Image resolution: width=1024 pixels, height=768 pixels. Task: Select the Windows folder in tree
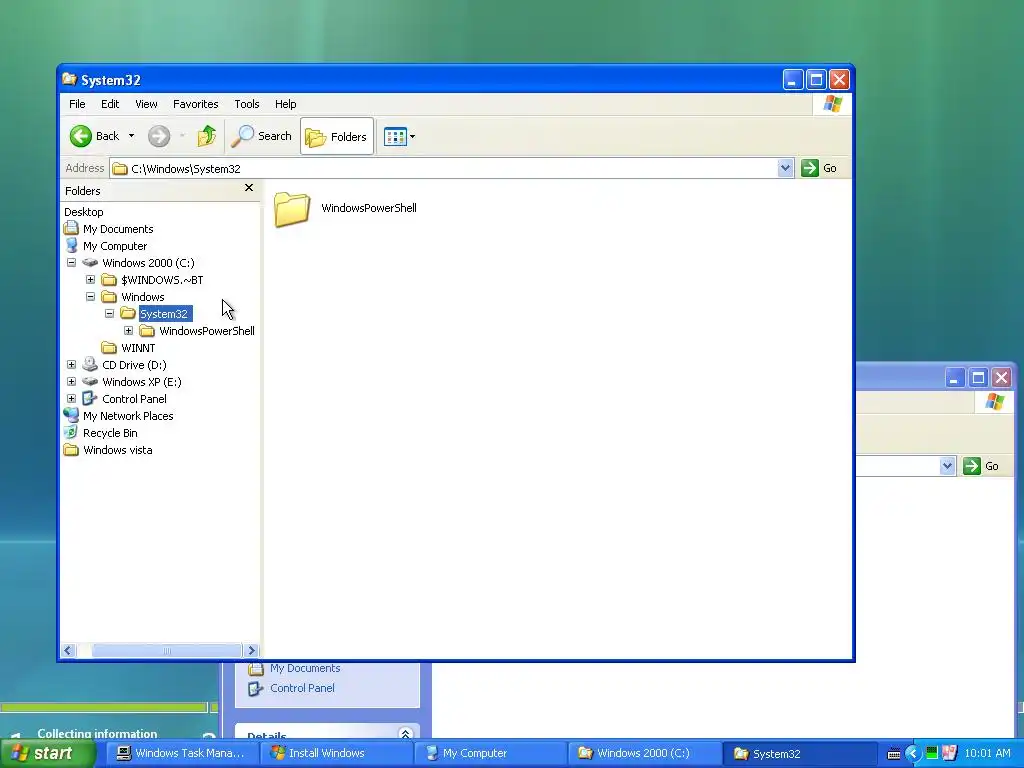[x=142, y=296]
